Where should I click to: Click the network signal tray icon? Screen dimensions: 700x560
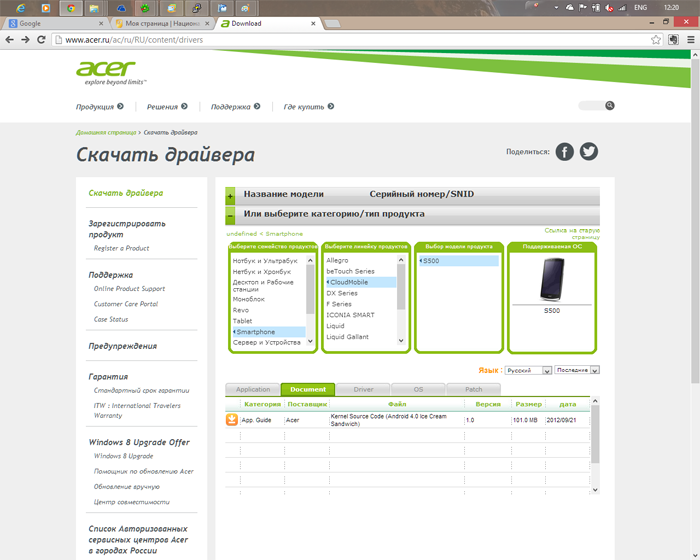[622, 8]
